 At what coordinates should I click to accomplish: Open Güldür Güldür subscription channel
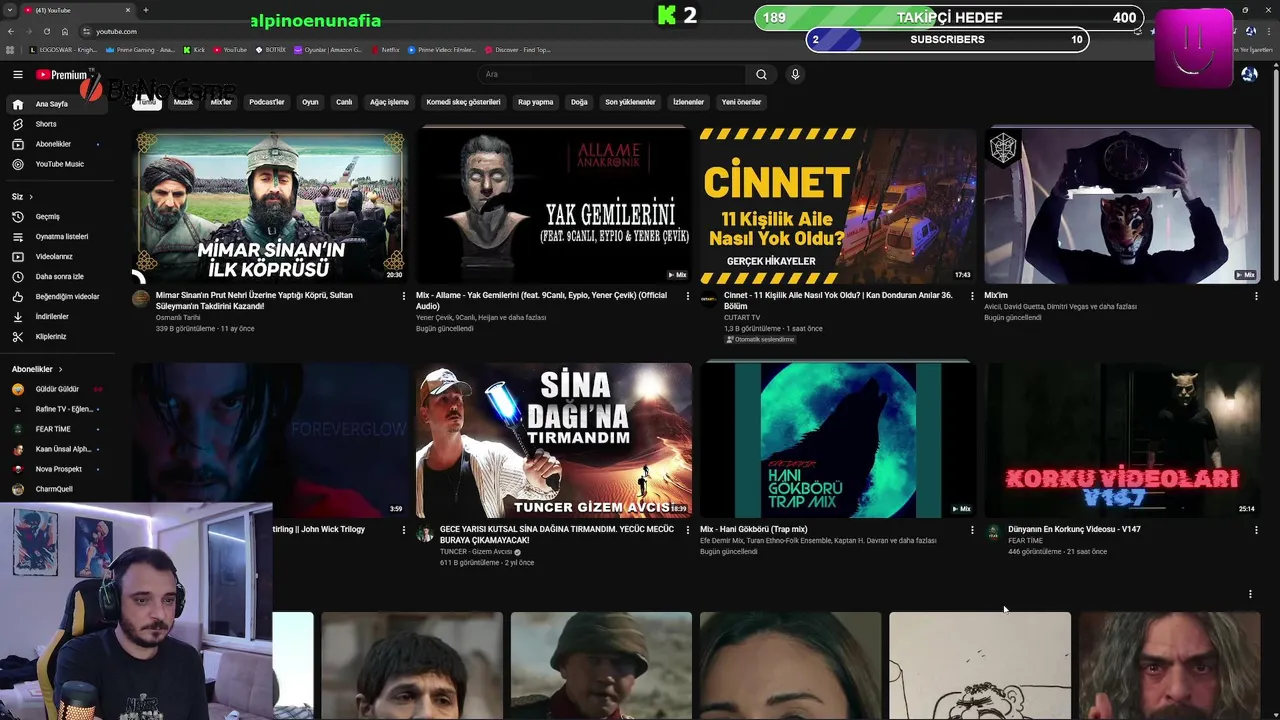coord(57,389)
